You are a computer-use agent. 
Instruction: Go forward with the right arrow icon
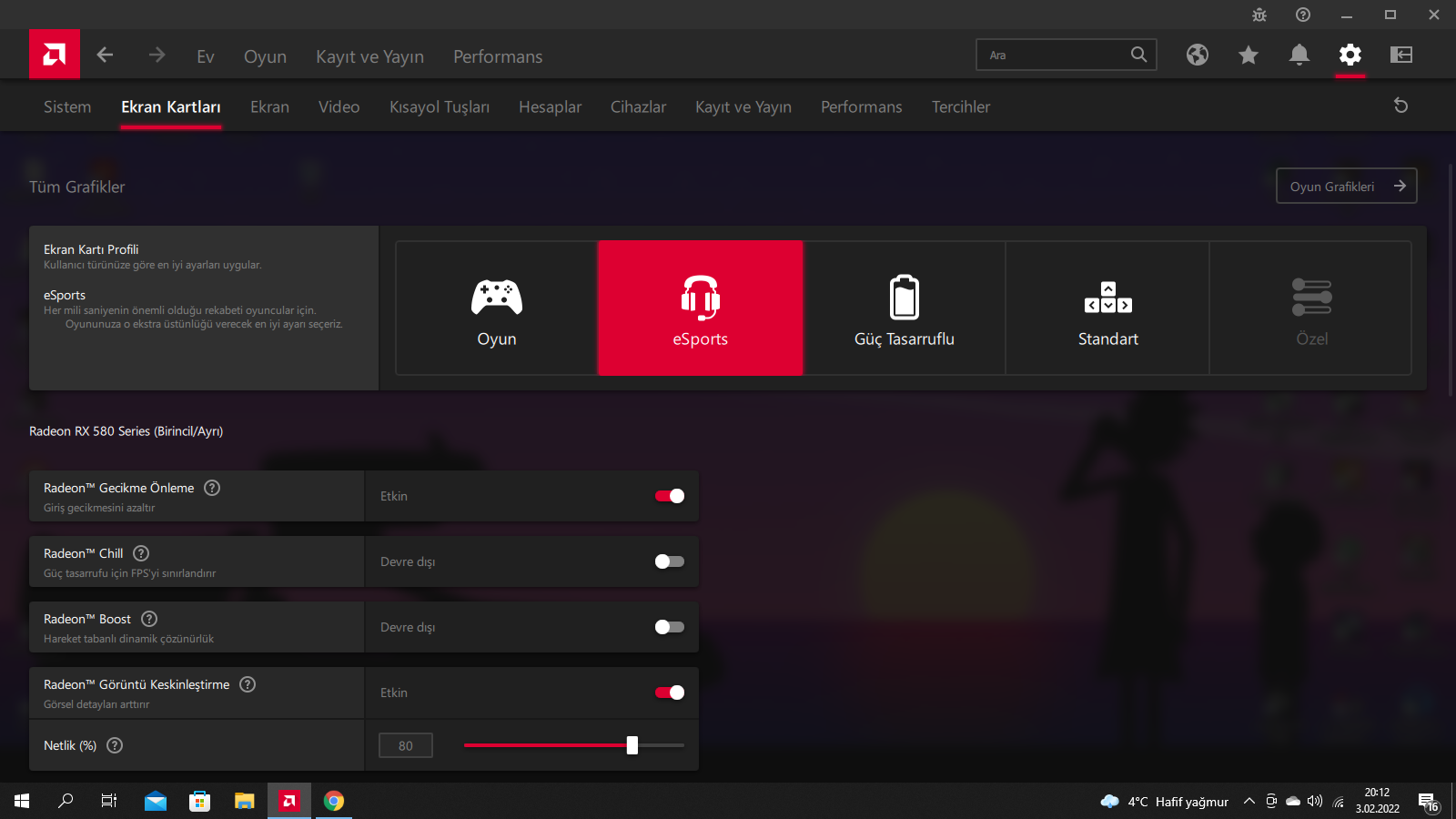[x=157, y=56]
